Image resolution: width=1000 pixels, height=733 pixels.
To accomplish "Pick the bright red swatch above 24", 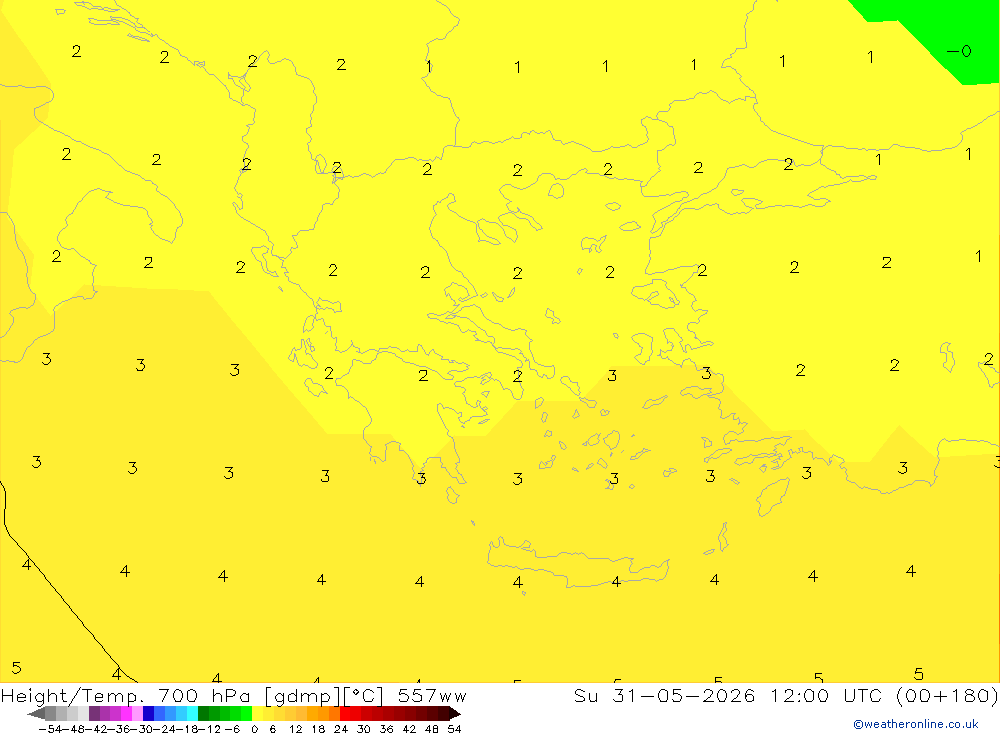I will pyautogui.click(x=345, y=713).
